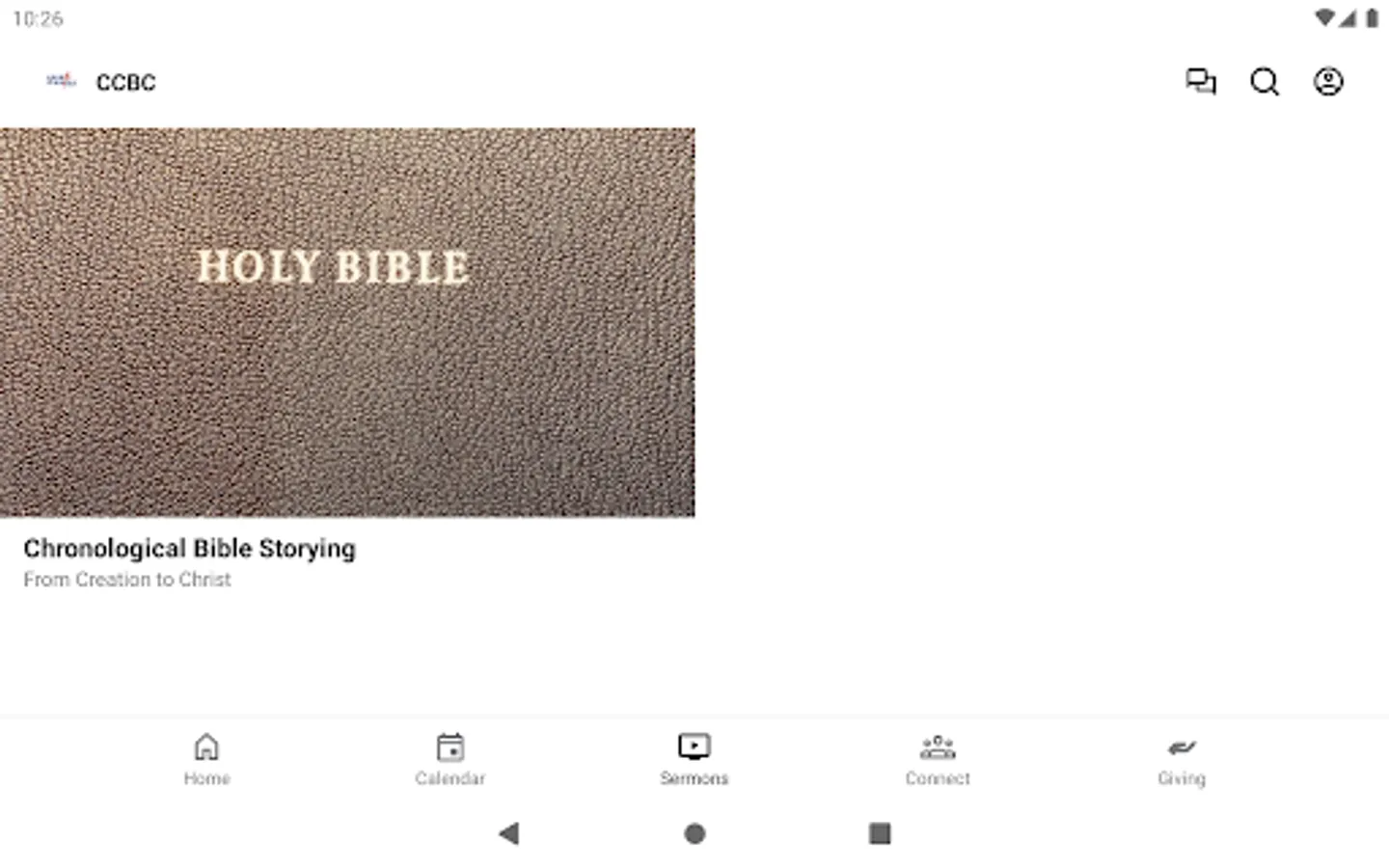Tap the Connect people icon
The height and width of the screenshot is (868, 1389).
938,747
